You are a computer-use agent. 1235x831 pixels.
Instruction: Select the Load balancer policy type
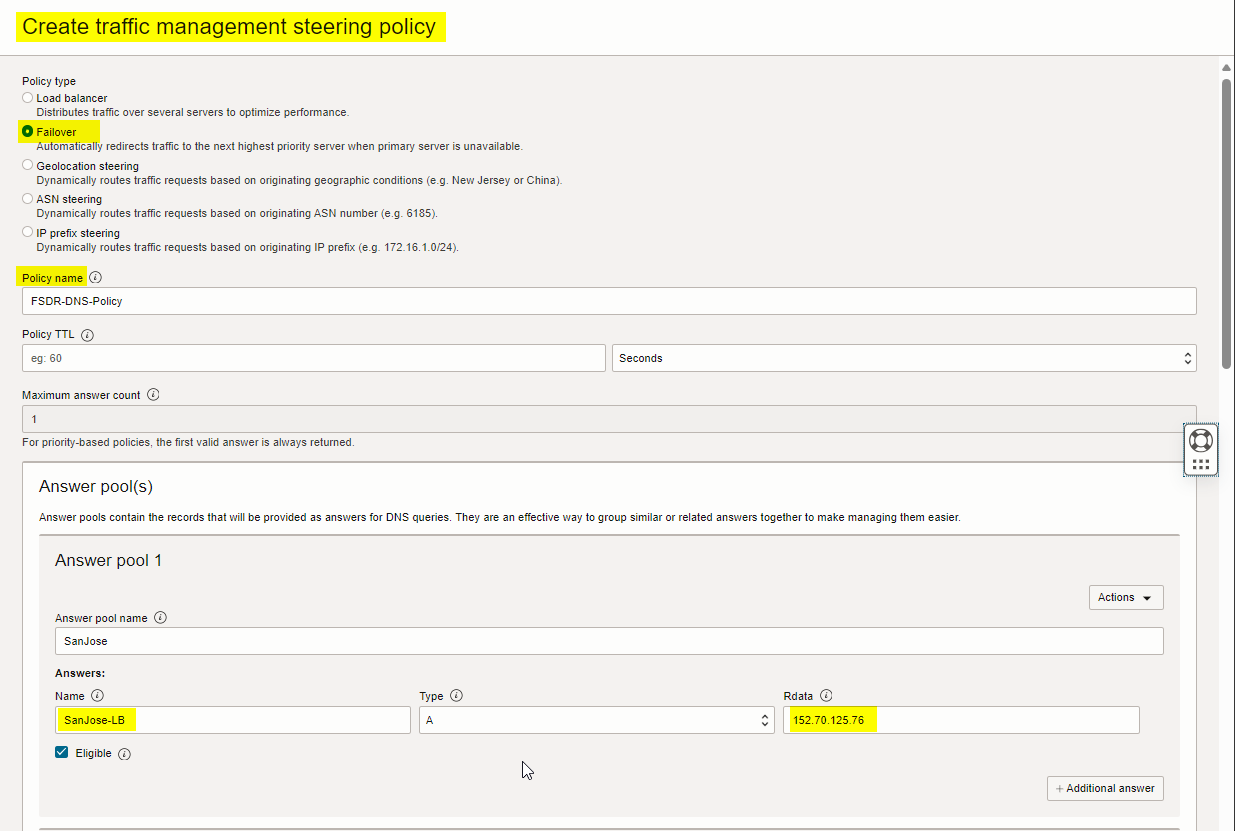click(28, 98)
